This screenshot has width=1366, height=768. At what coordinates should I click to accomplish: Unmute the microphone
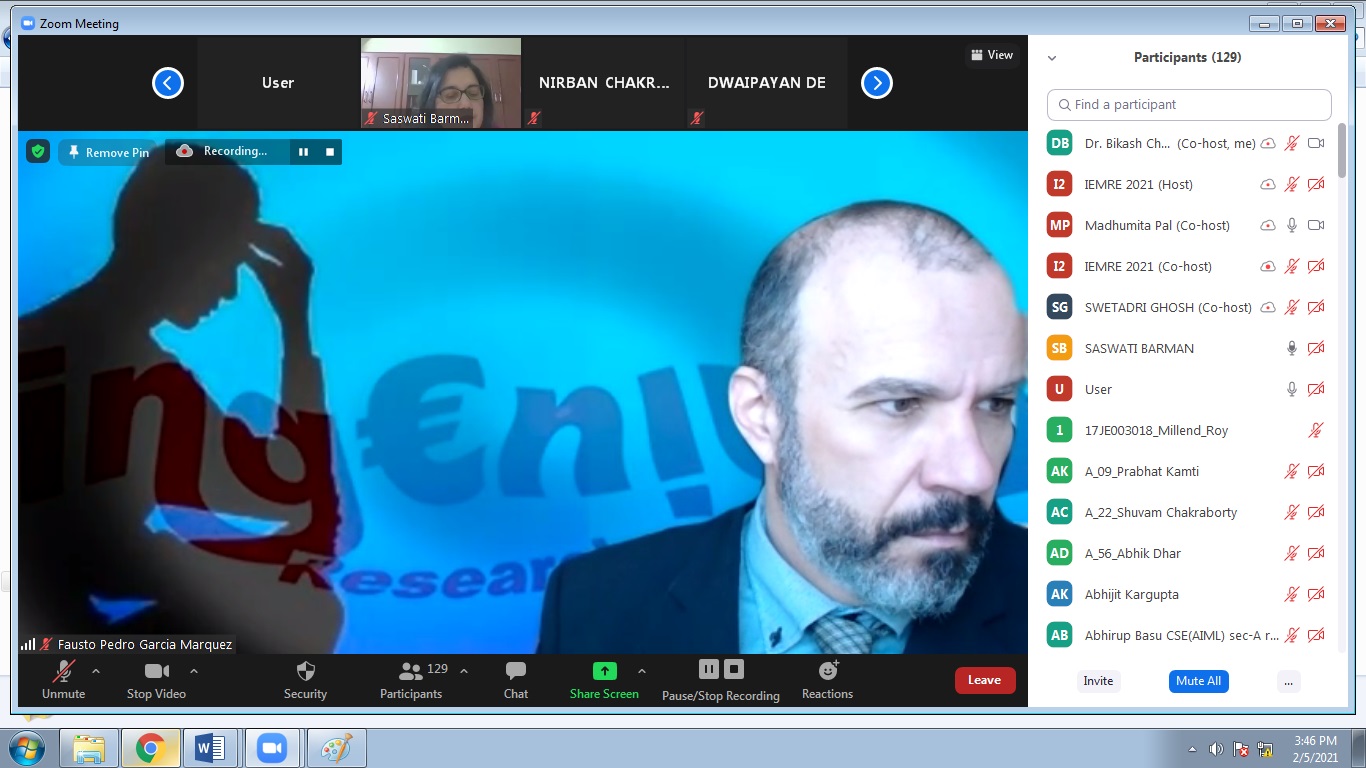point(63,672)
